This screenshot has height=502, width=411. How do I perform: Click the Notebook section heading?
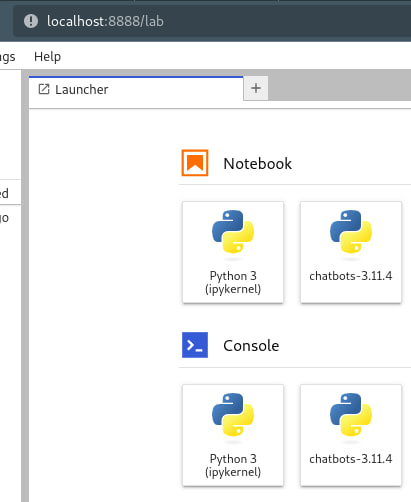point(257,164)
